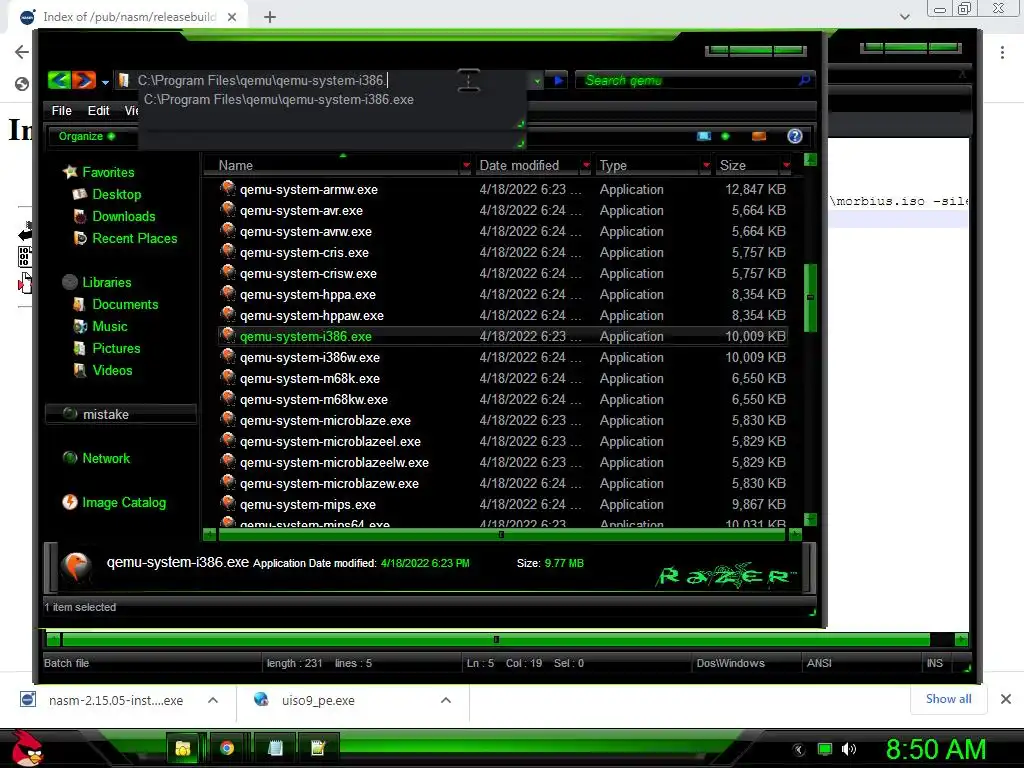
Task: Open the Music library
Action: click(110, 327)
